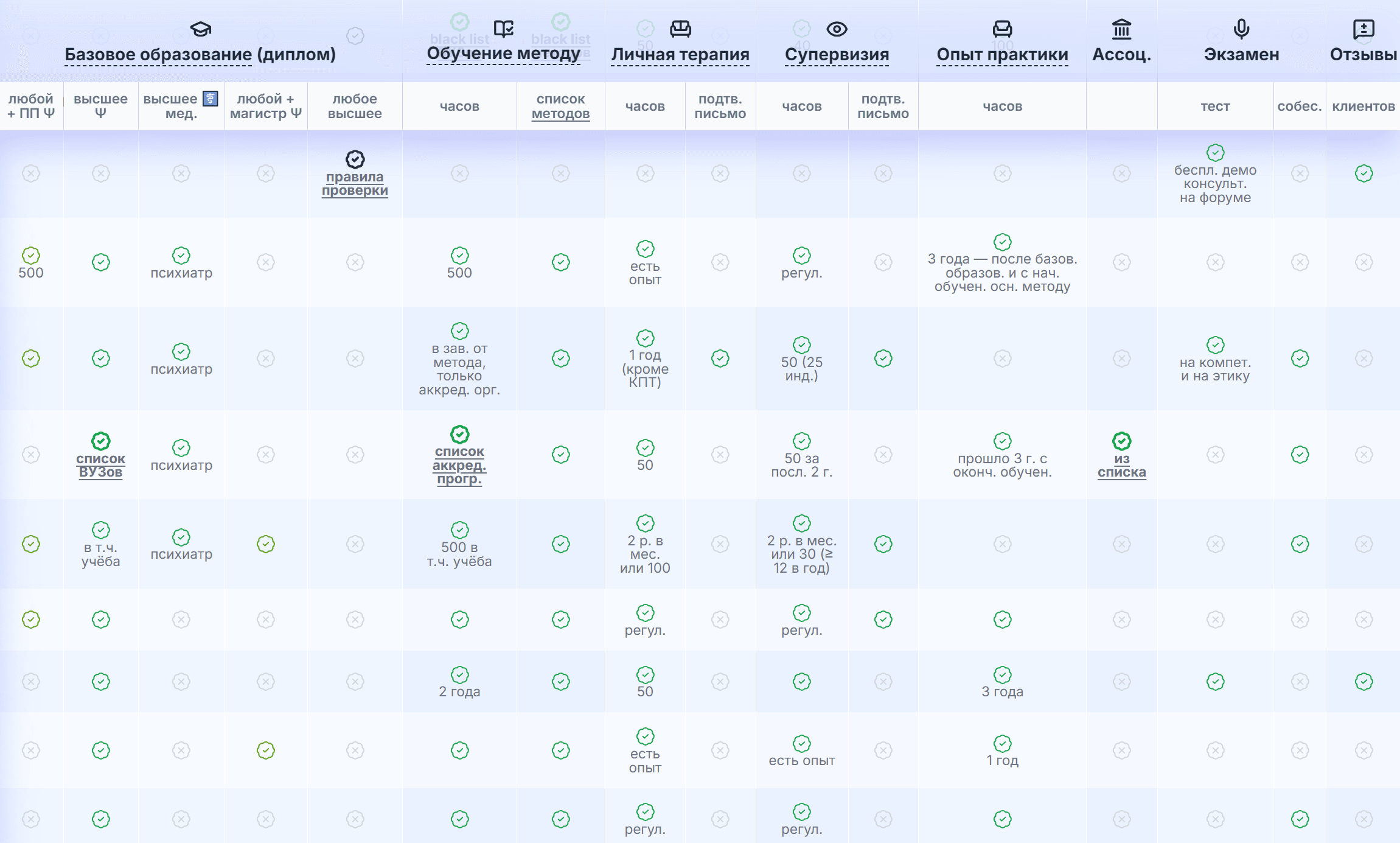Image resolution: width=1400 pixels, height=843 pixels.
Task: Click the Обучение методу column header
Action: pyautogui.click(x=503, y=54)
